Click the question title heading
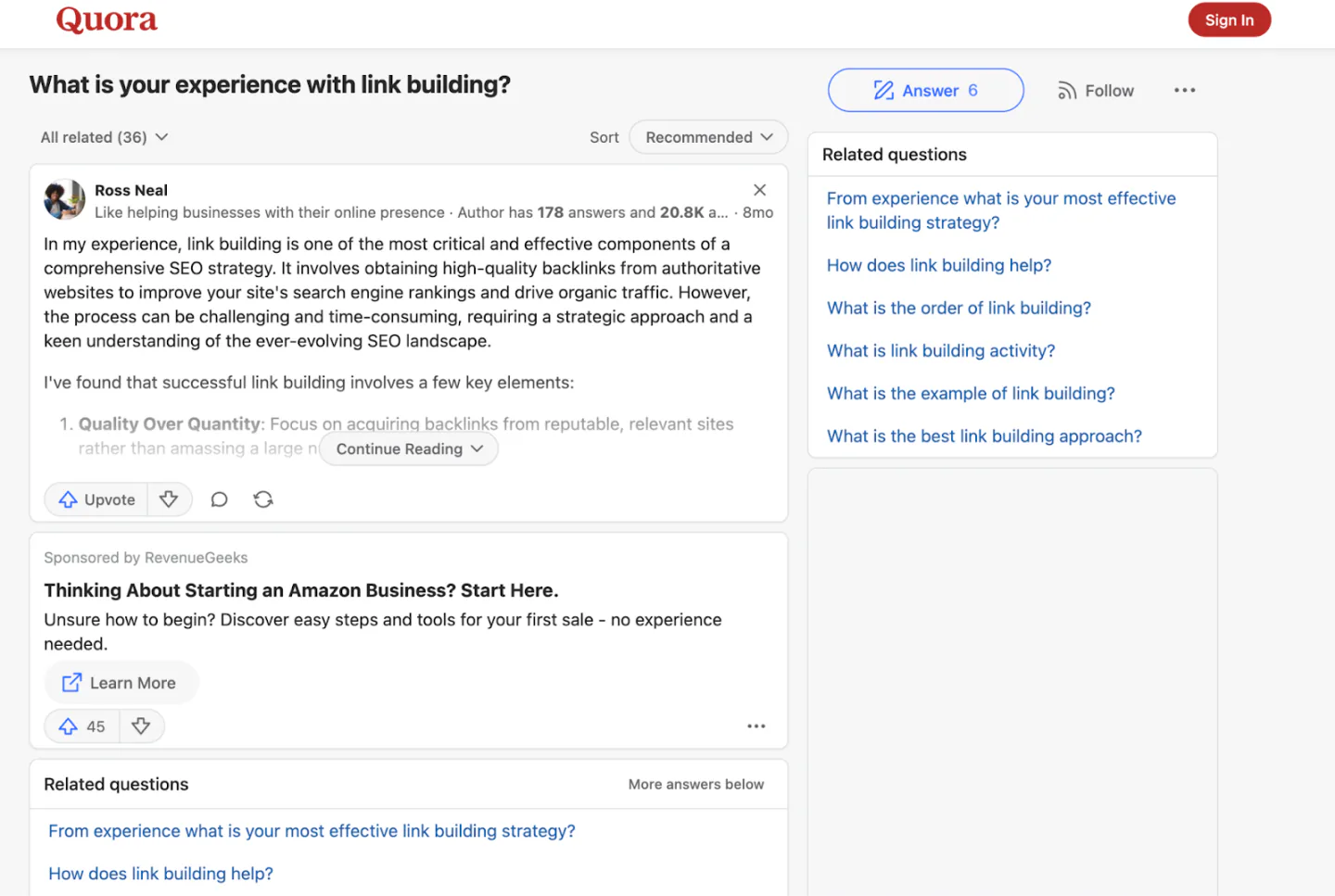Viewport: 1335px width, 896px height. tap(270, 84)
